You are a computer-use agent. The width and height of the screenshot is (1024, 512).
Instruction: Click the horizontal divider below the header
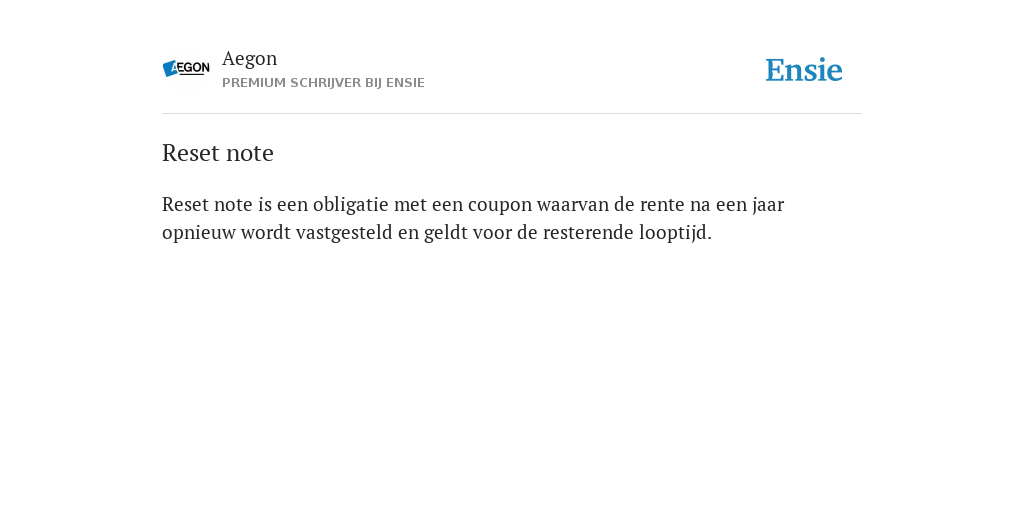pyautogui.click(x=512, y=114)
